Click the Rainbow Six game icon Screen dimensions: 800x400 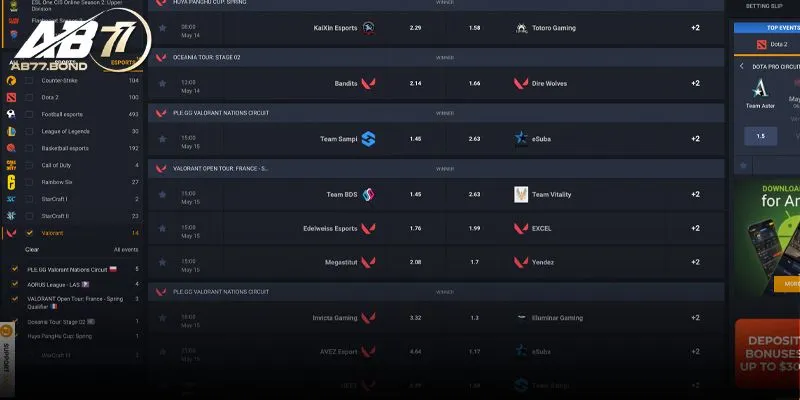click(11, 182)
